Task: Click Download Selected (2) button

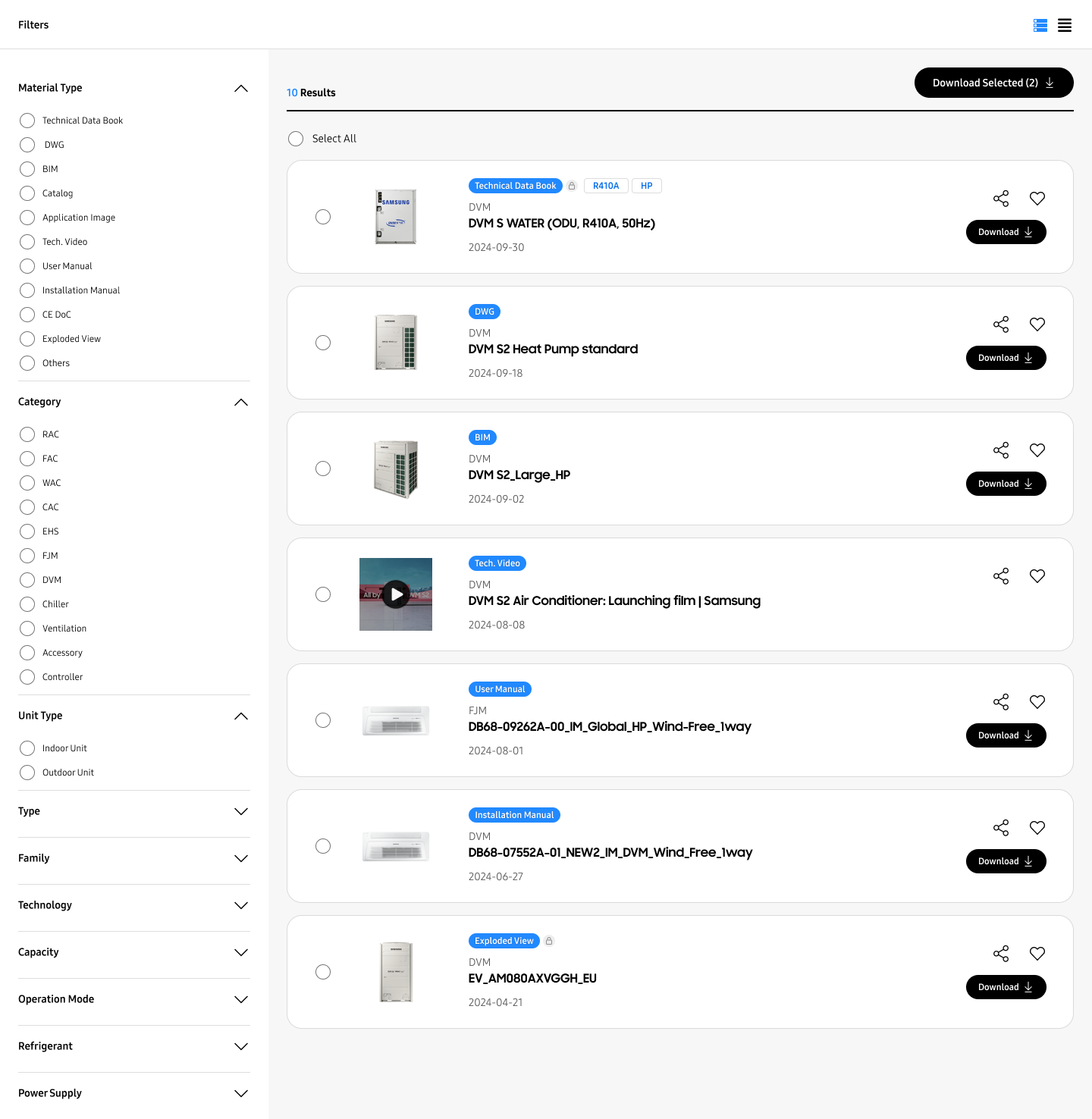Action: (993, 83)
